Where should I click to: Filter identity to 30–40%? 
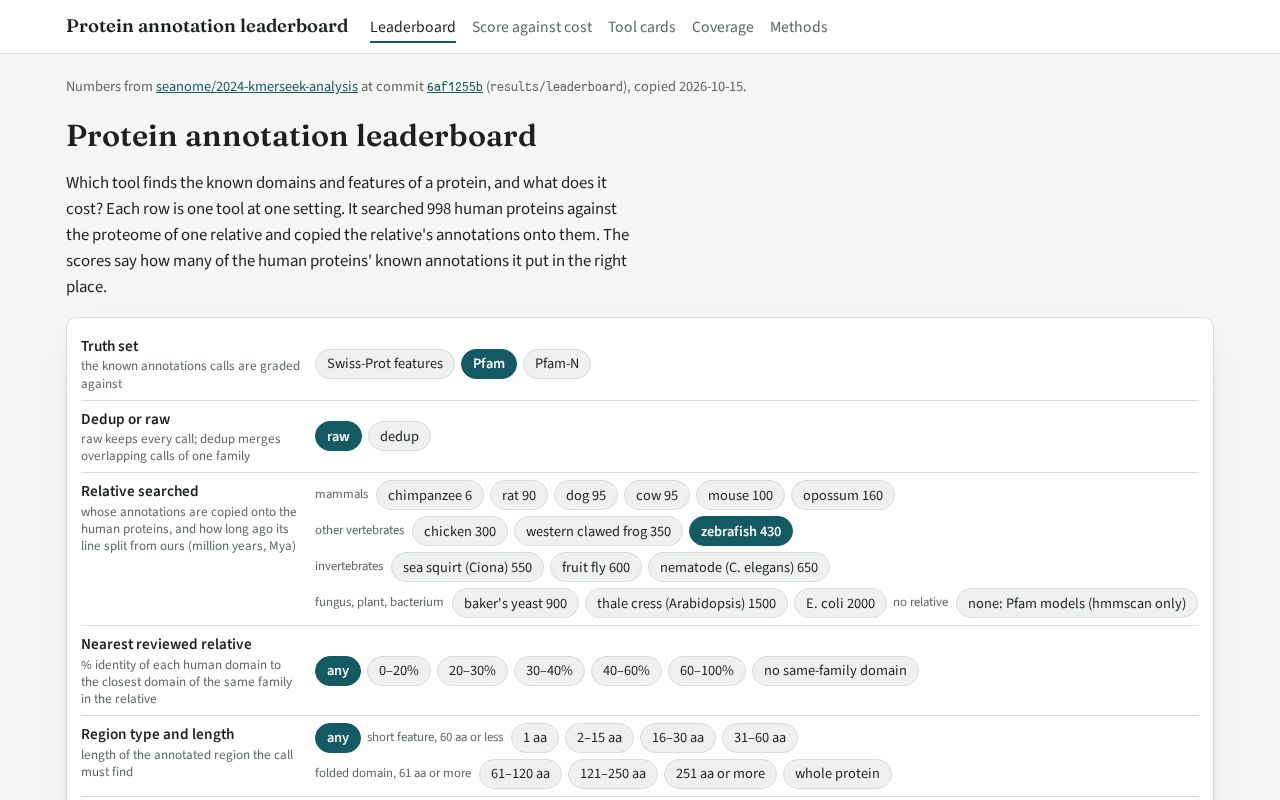549,670
